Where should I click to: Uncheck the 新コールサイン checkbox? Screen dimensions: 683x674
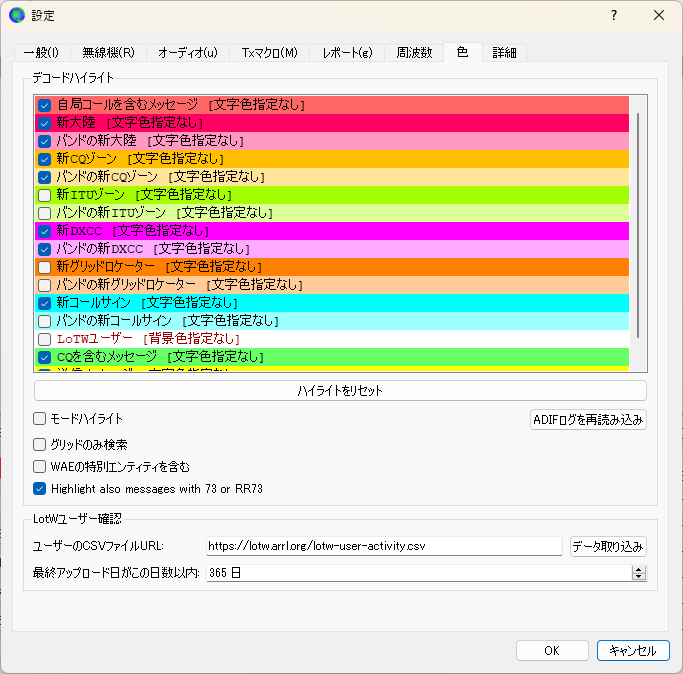point(44,303)
